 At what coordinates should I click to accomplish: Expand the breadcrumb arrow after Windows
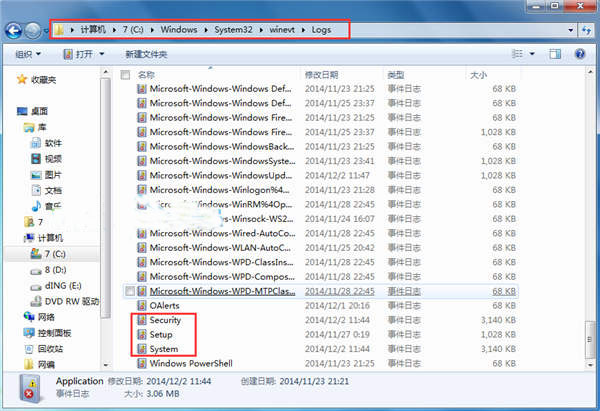point(206,30)
